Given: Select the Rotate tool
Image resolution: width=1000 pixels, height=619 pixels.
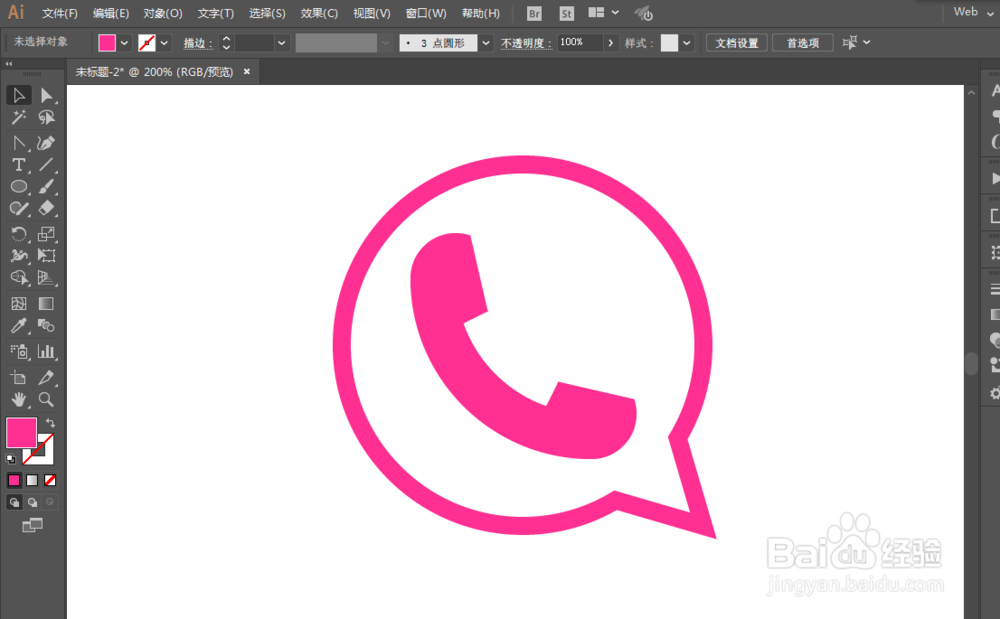Looking at the screenshot, I should pyautogui.click(x=18, y=234).
